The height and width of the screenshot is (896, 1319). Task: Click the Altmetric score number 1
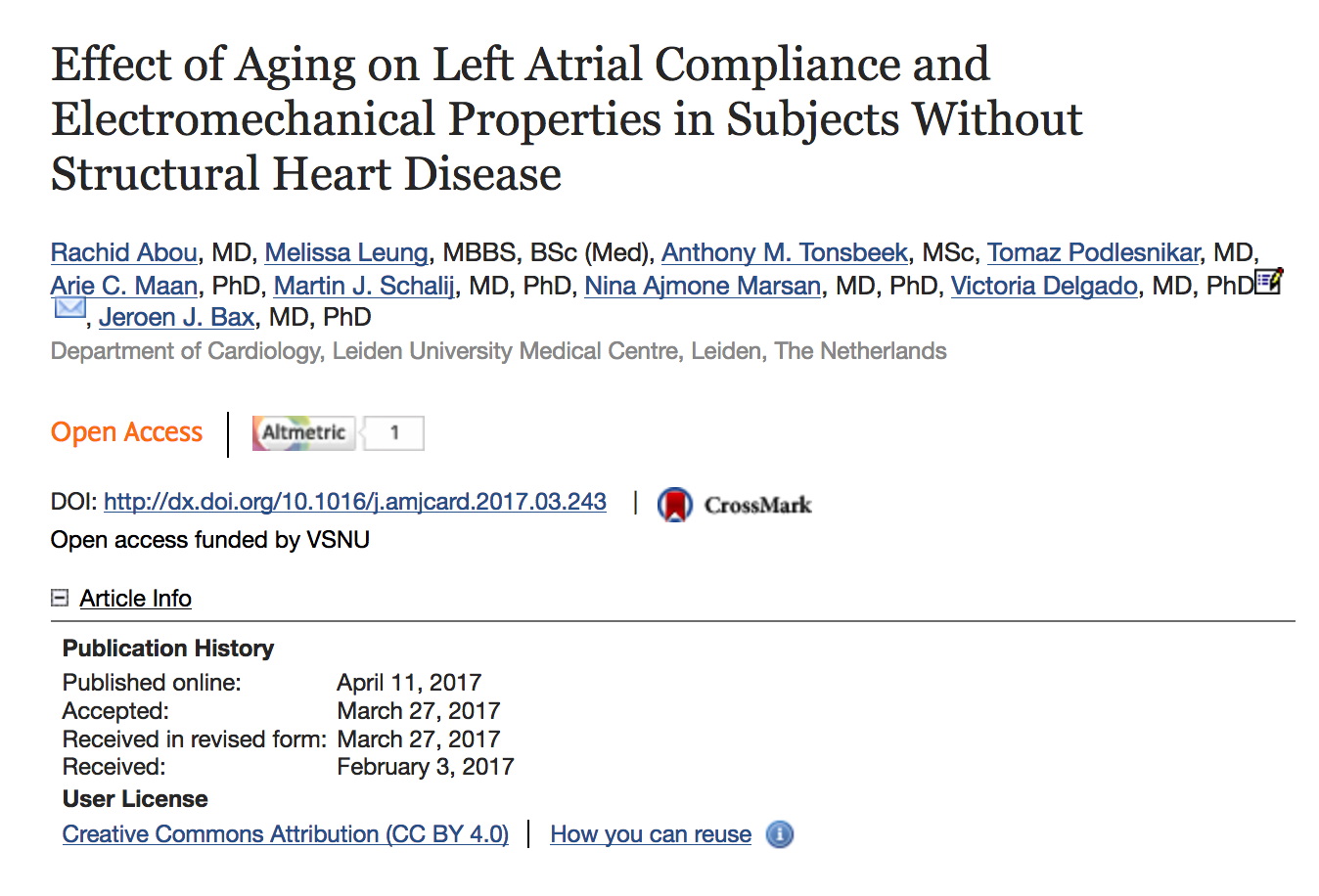click(x=394, y=432)
